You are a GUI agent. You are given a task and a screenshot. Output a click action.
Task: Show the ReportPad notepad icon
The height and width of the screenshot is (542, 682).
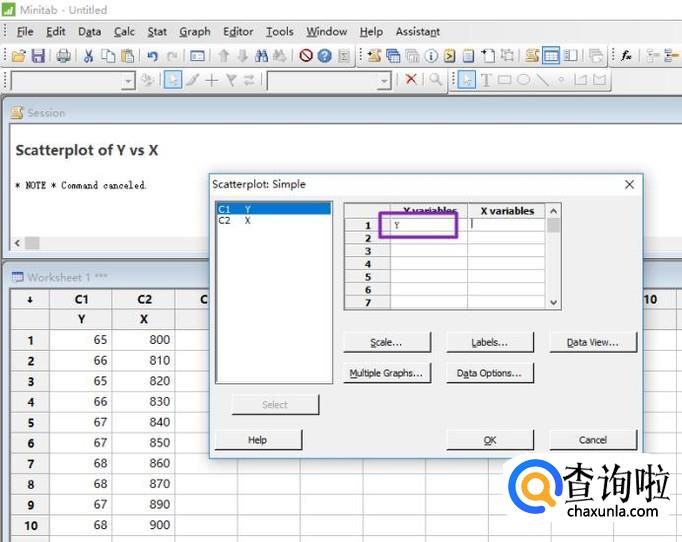point(468,56)
